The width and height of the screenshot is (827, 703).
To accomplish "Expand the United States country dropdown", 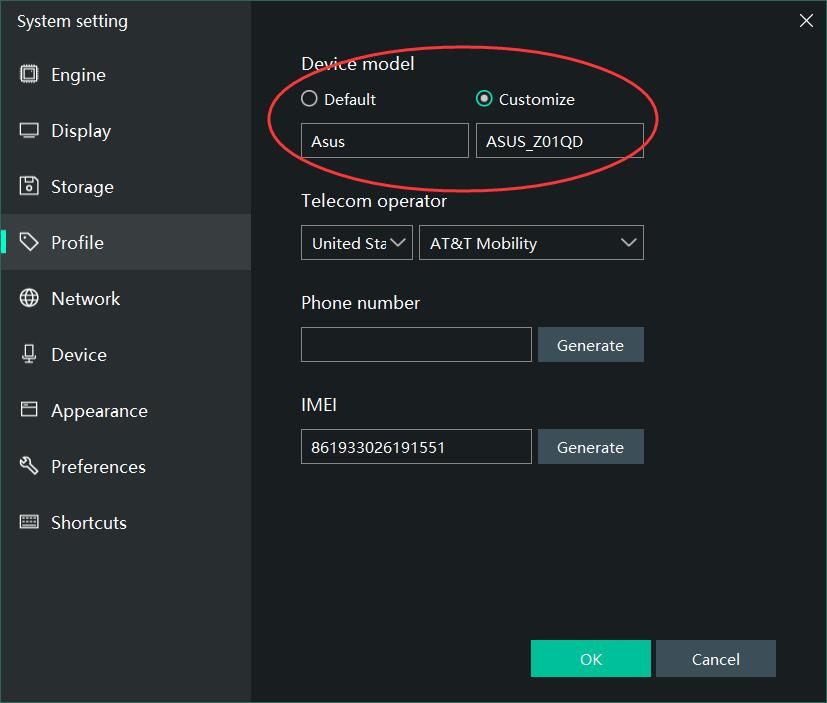I will [357, 243].
